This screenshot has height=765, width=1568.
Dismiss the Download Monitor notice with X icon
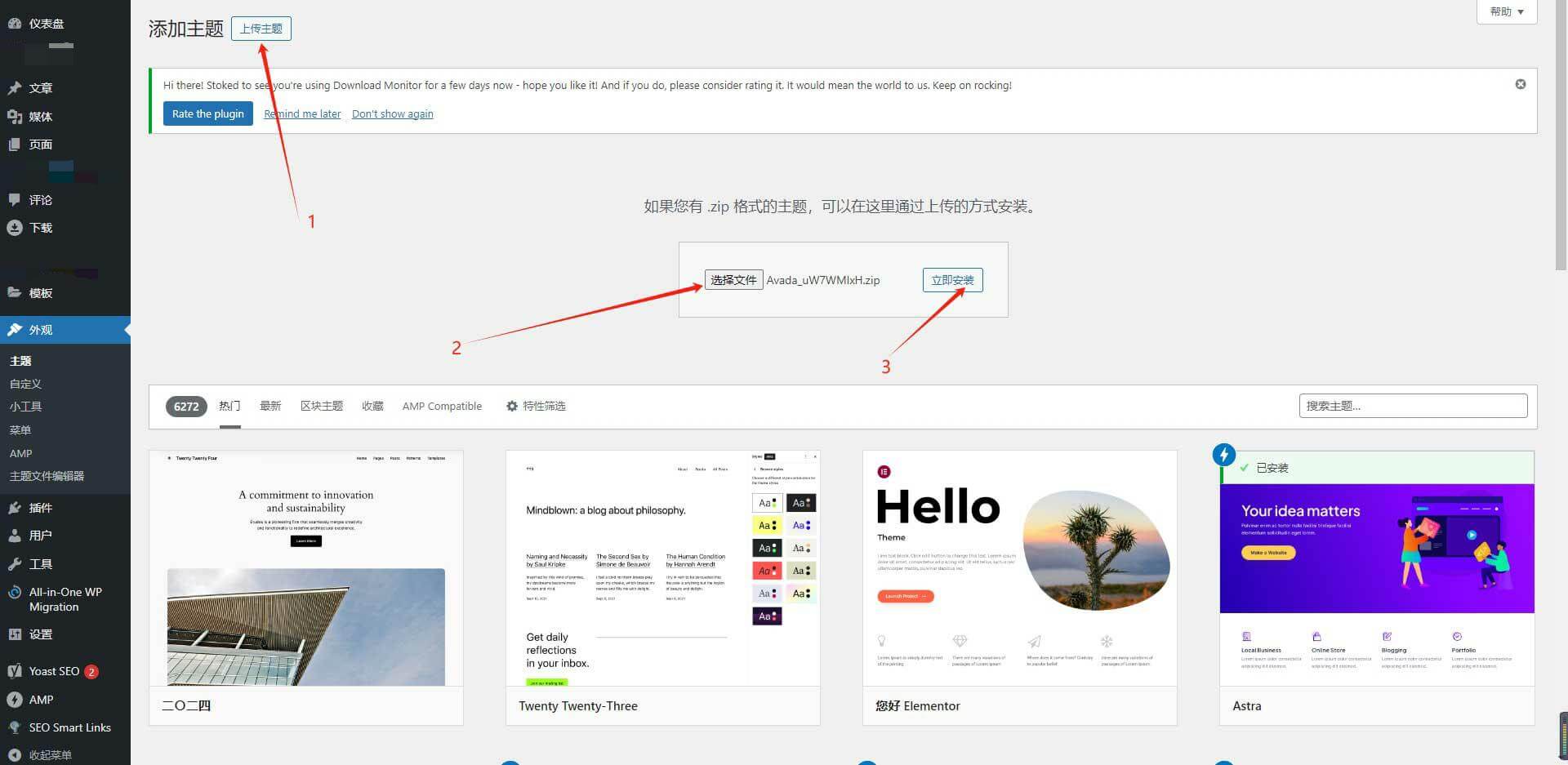pyautogui.click(x=1521, y=84)
